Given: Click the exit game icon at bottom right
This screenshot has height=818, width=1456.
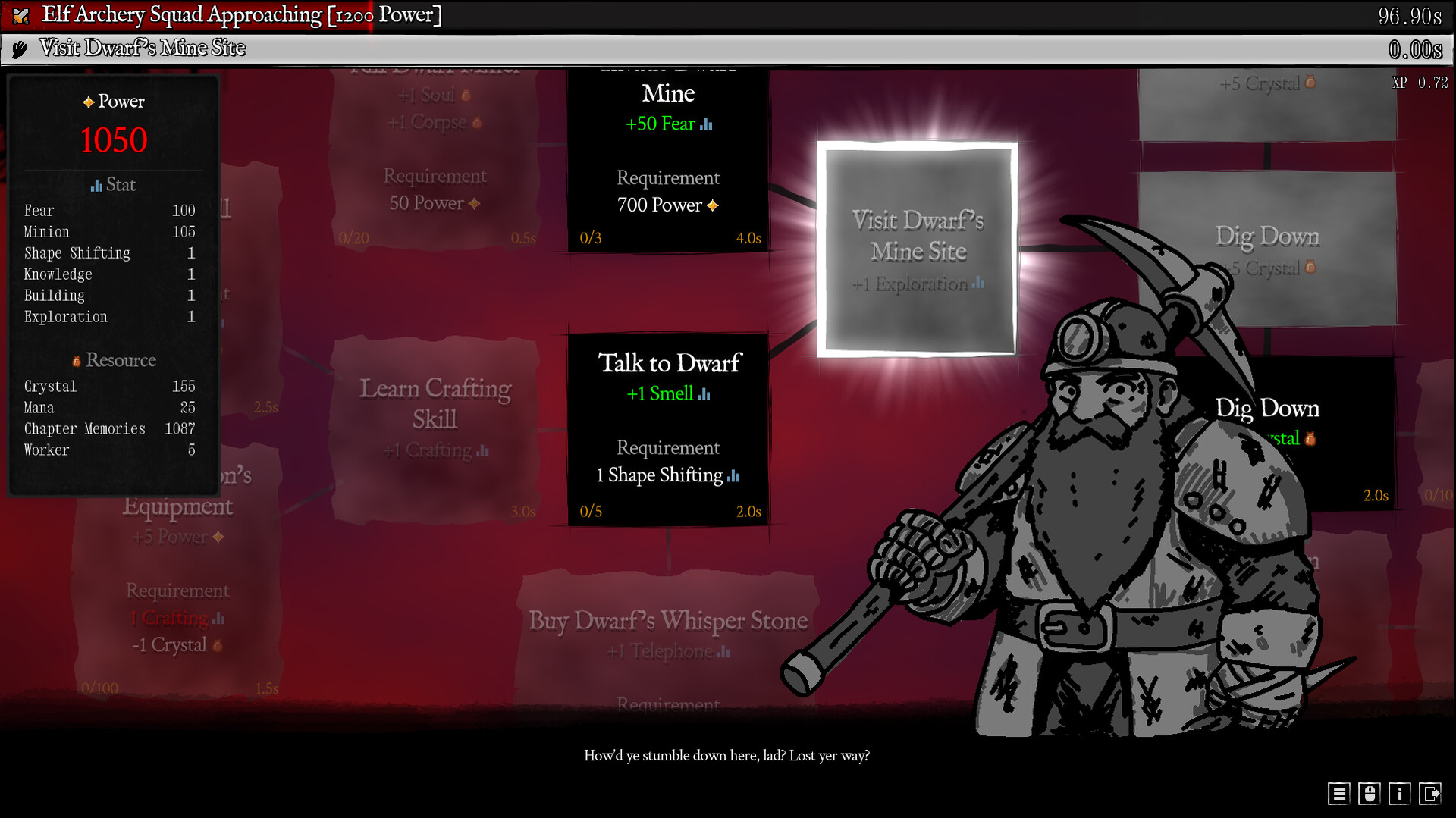Looking at the screenshot, I should coord(1431,794).
